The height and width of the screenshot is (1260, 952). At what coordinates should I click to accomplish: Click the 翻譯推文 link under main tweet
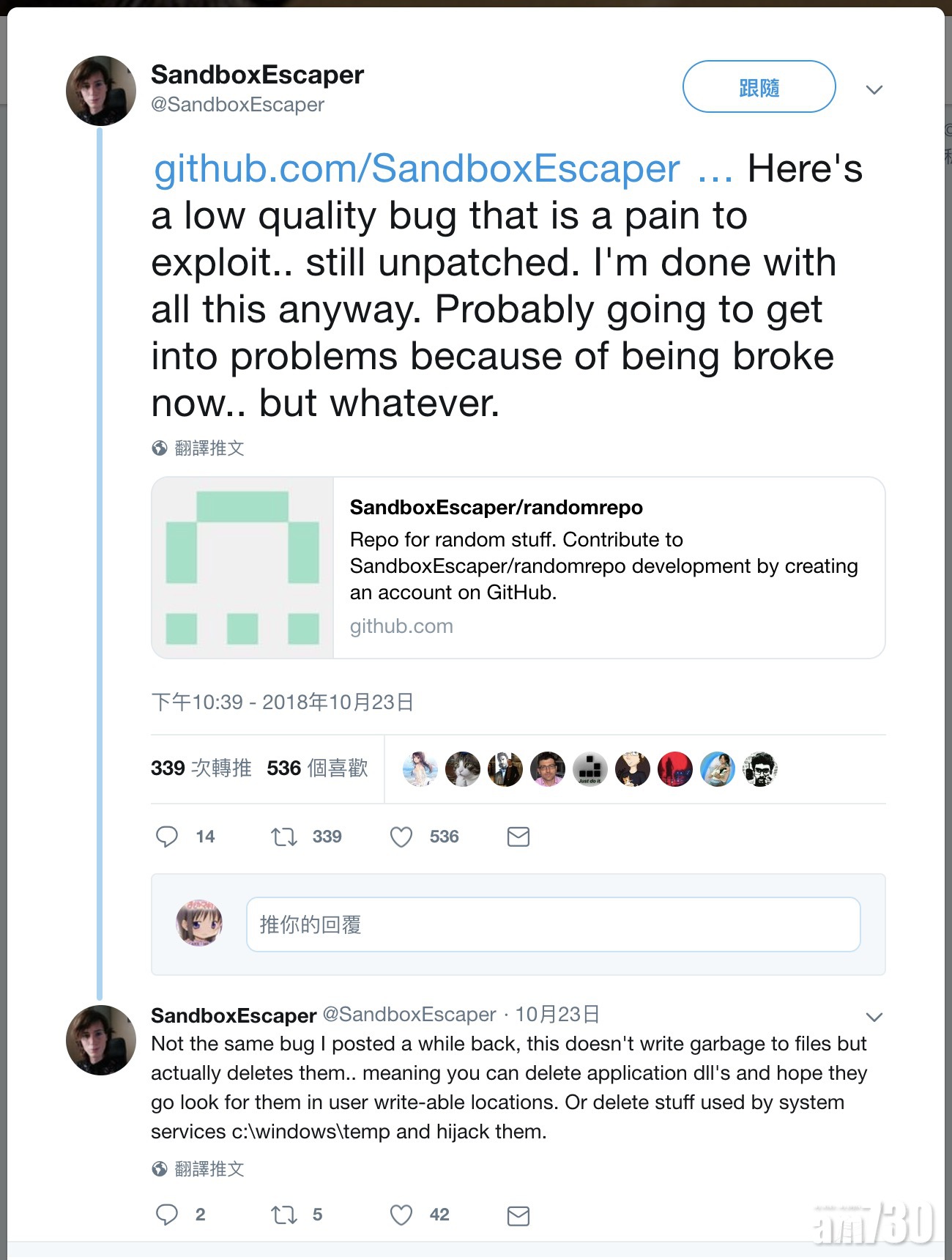click(x=209, y=448)
